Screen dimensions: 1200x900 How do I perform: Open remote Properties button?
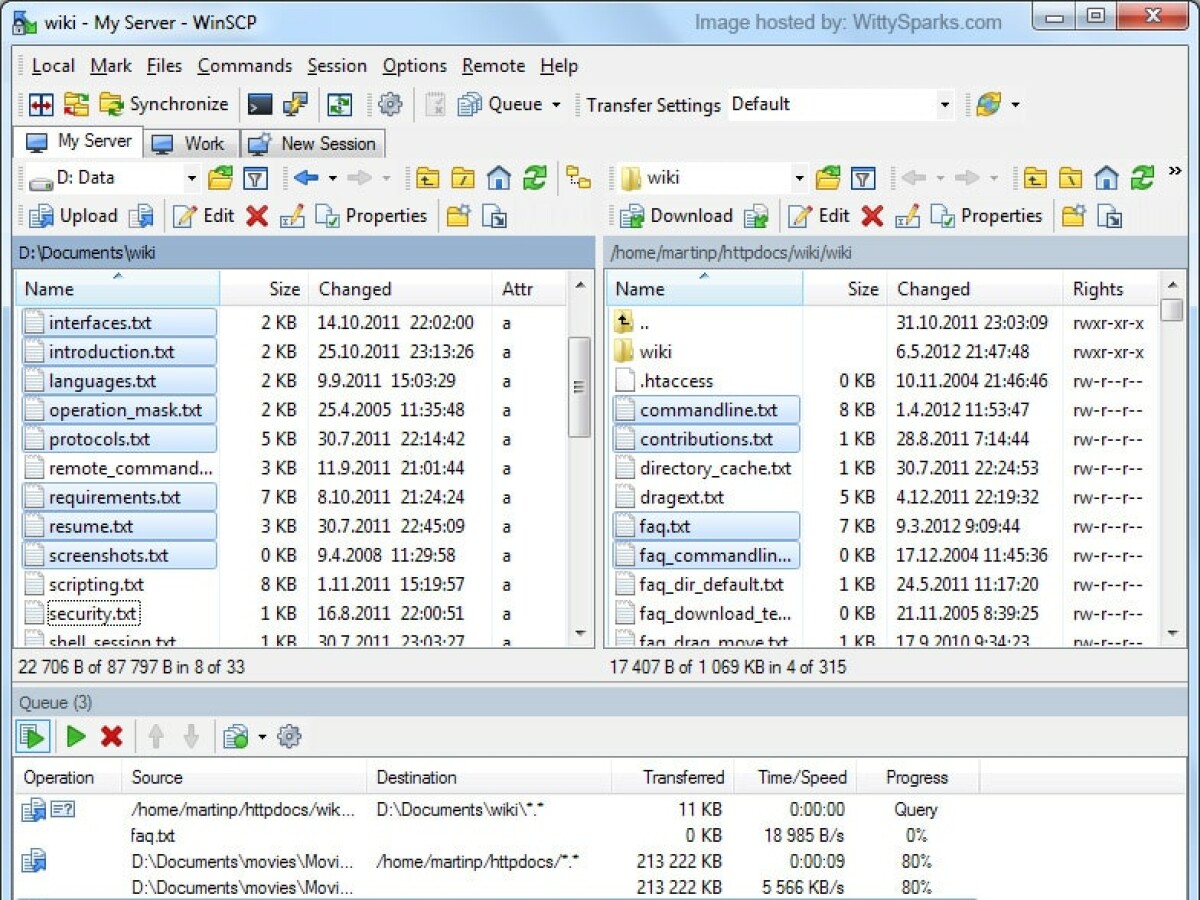tap(986, 216)
